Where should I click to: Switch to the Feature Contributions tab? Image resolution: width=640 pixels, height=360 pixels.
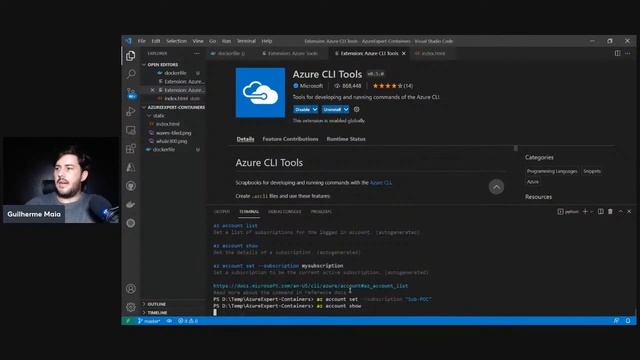(290, 139)
